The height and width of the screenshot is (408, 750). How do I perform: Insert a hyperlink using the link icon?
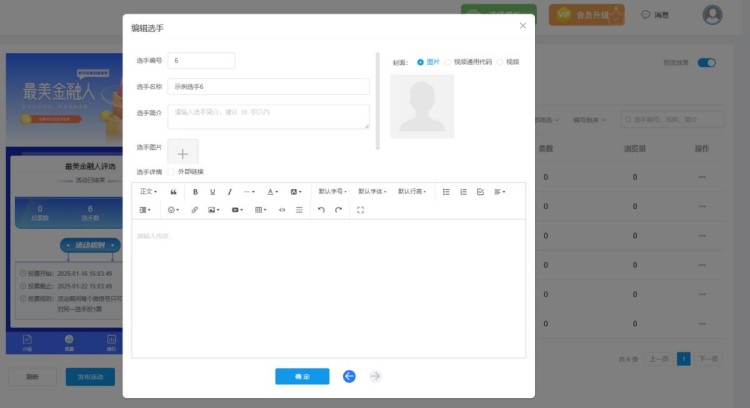195,210
